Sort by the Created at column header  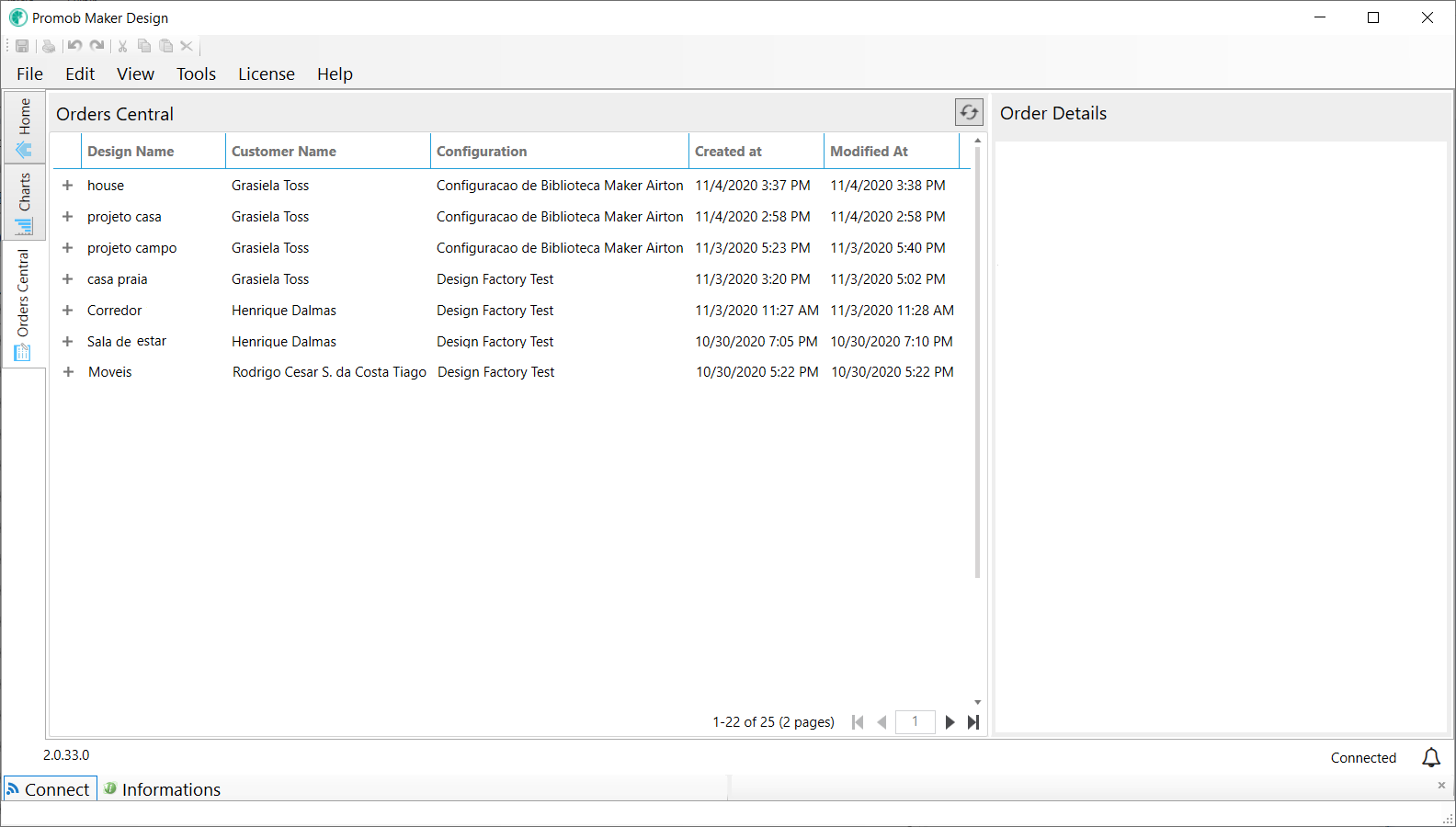pyautogui.click(x=756, y=152)
